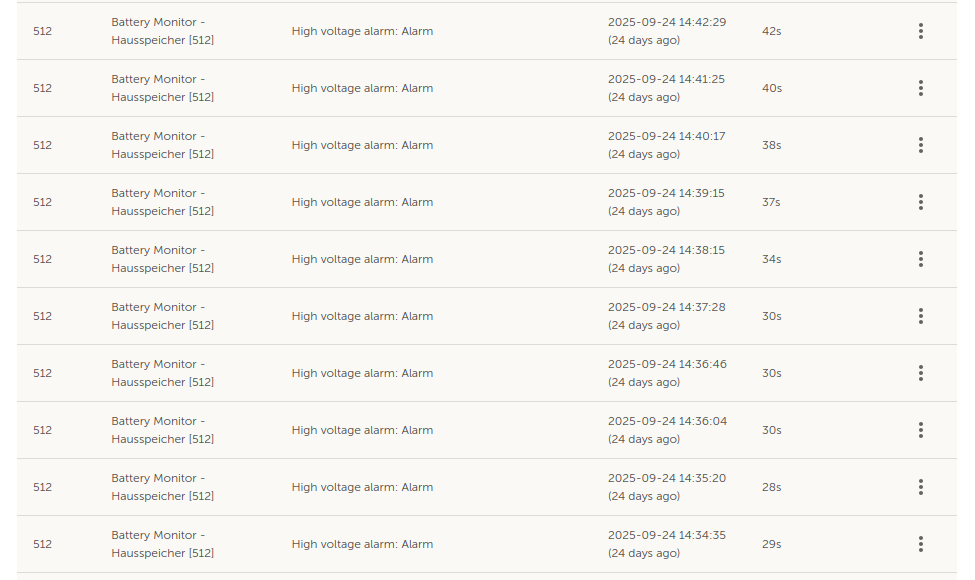Open row actions for the 14:39:15 alarm
This screenshot has height=580, width=975.
click(x=920, y=202)
